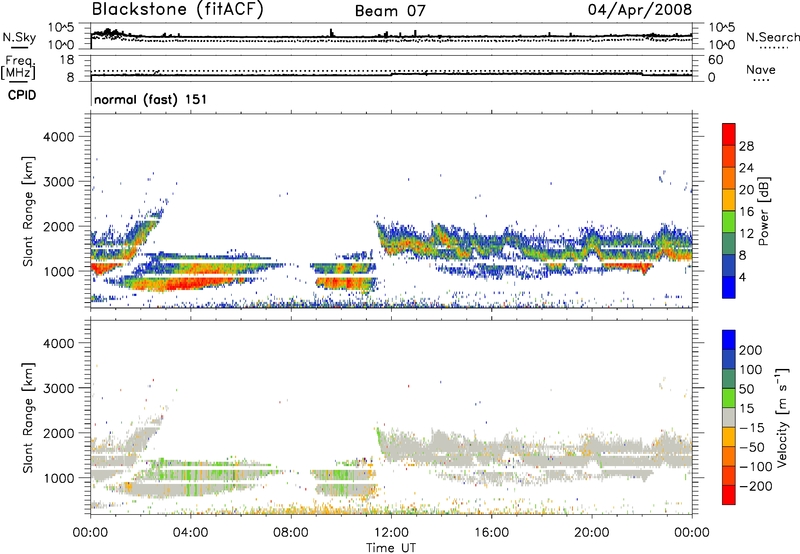Pick the blue top segment of velocity colorbar
Screen dimensions: 800x554
[x=729, y=340]
